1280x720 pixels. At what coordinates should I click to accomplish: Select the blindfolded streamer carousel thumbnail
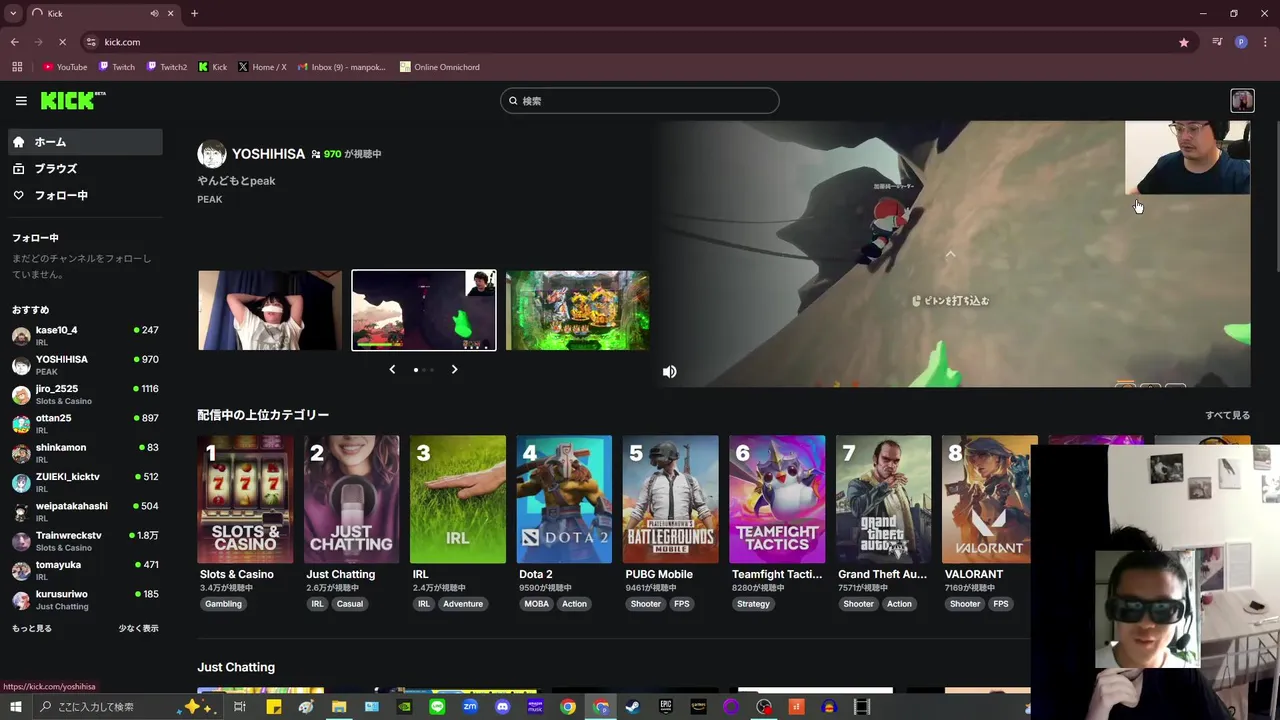(x=270, y=310)
